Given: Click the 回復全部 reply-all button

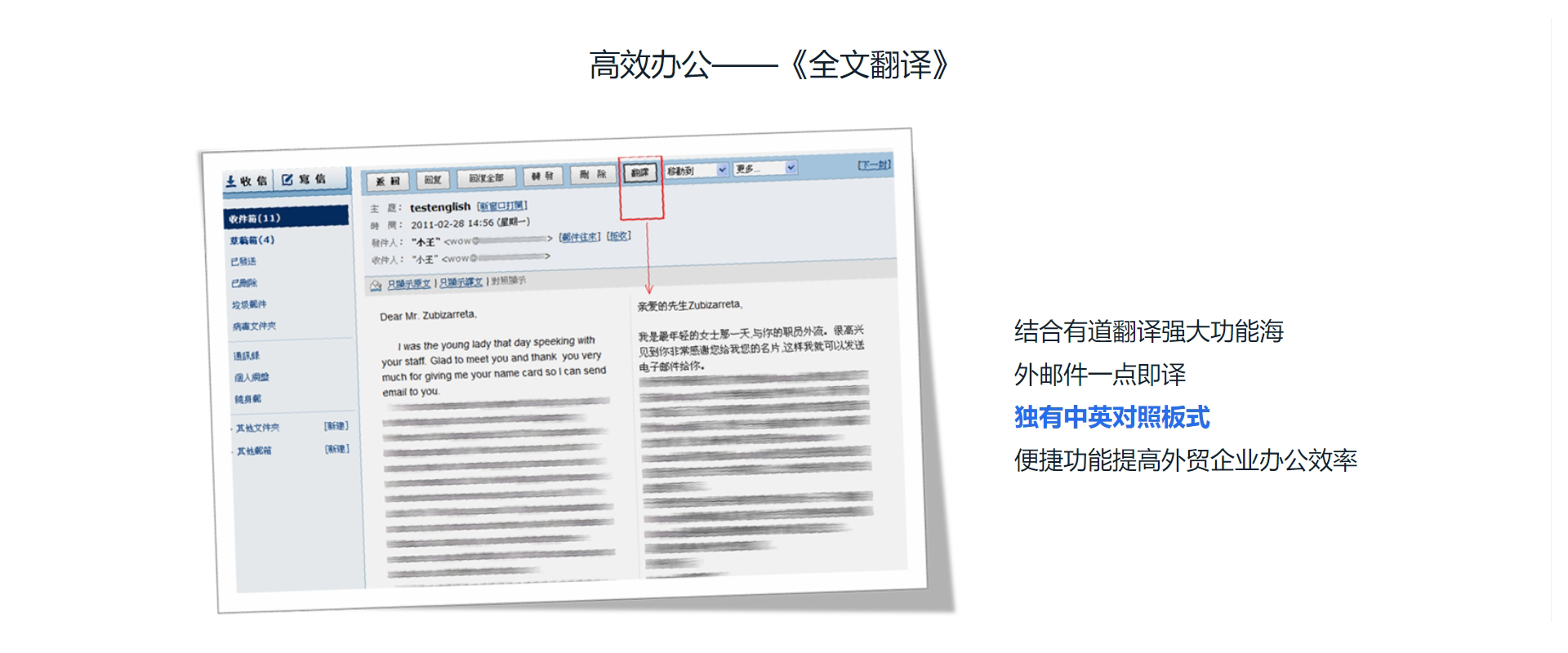Looking at the screenshot, I should tap(486, 178).
